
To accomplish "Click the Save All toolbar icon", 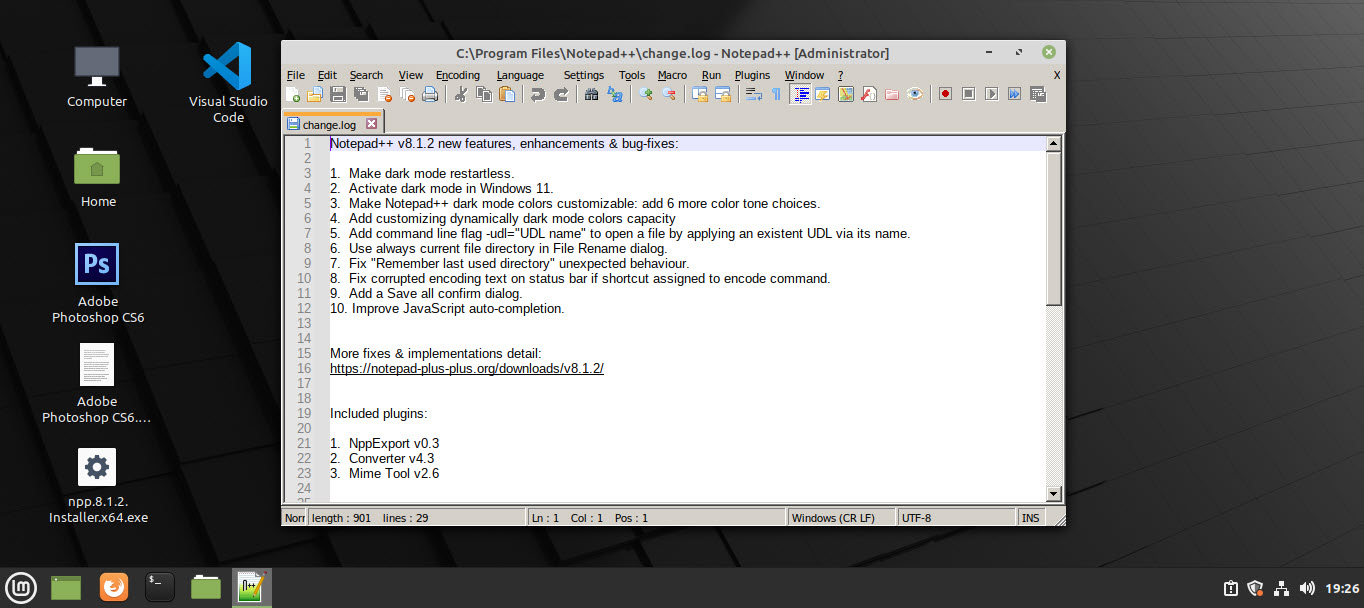I will 360,94.
